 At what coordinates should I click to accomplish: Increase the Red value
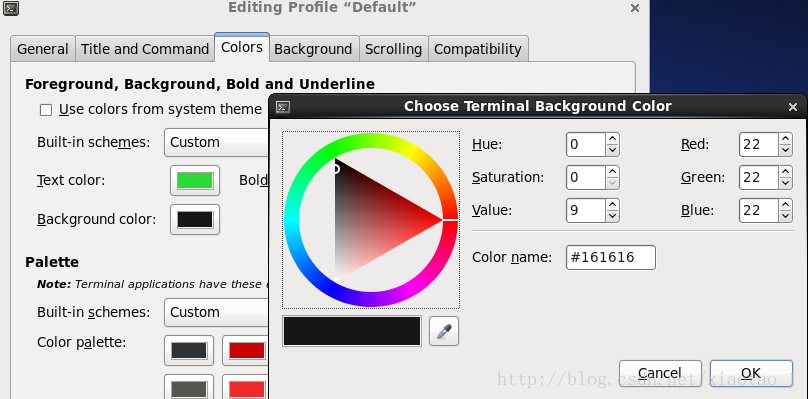tap(785, 139)
